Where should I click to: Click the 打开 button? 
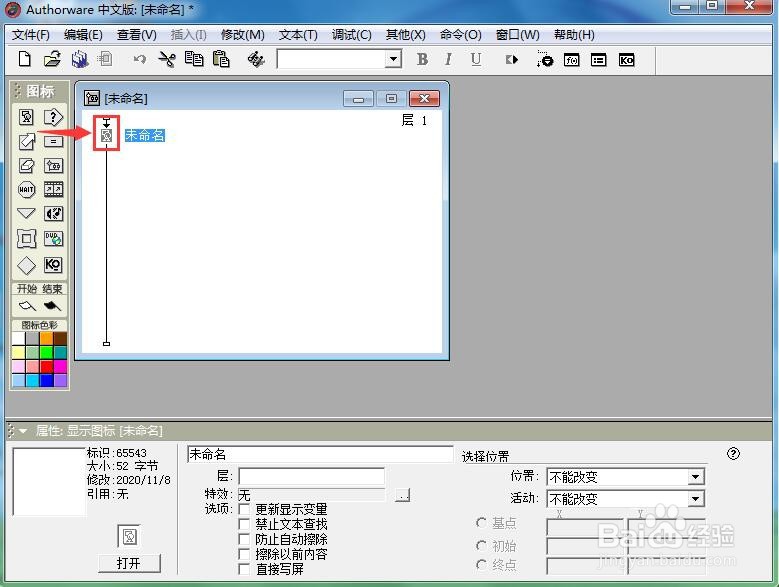point(129,563)
